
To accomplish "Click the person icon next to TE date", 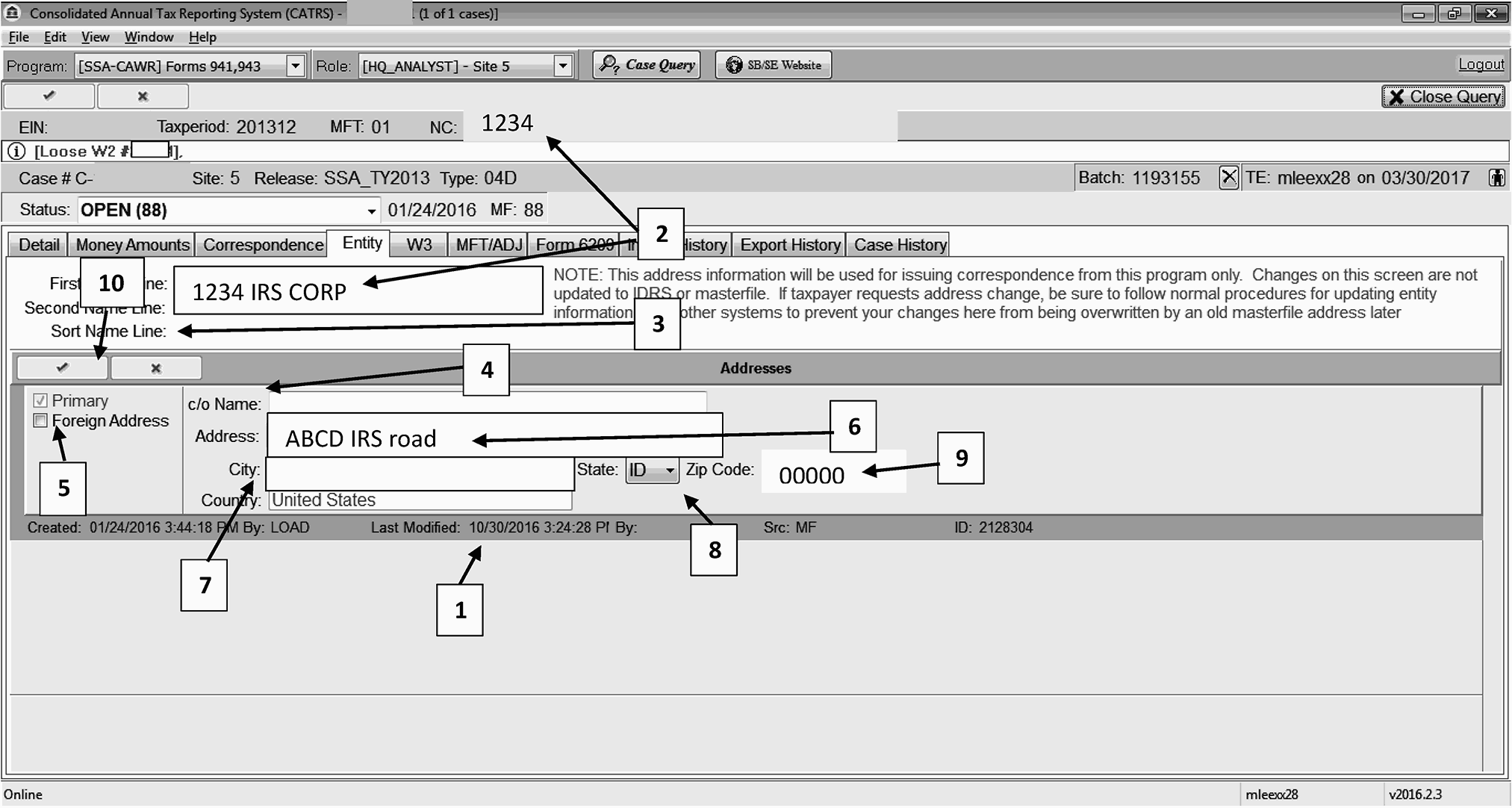I will click(x=1496, y=178).
